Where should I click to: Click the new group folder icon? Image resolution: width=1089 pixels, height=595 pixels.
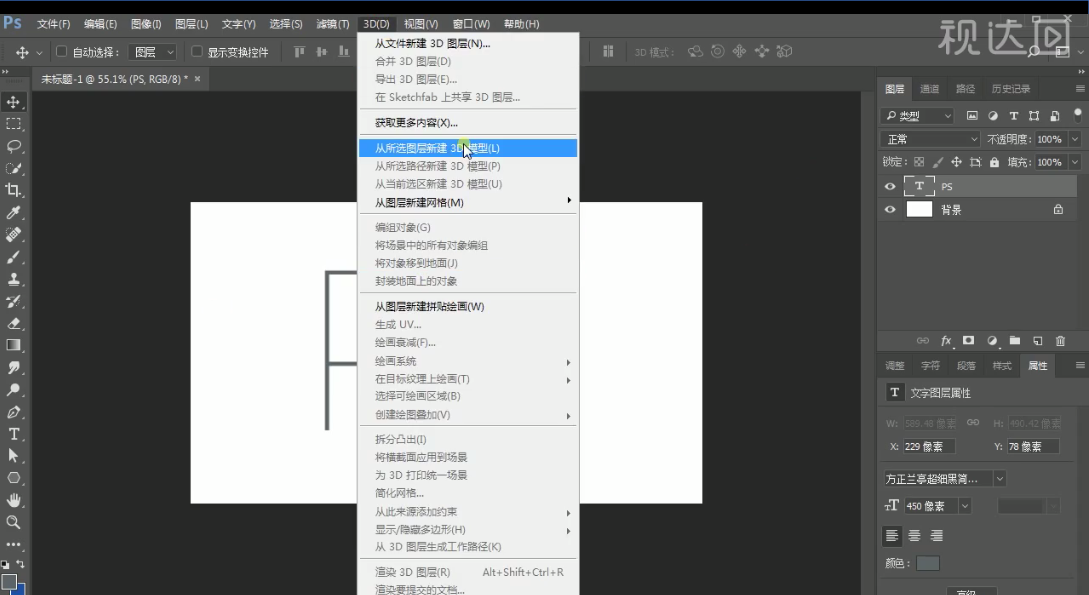pyautogui.click(x=1015, y=340)
